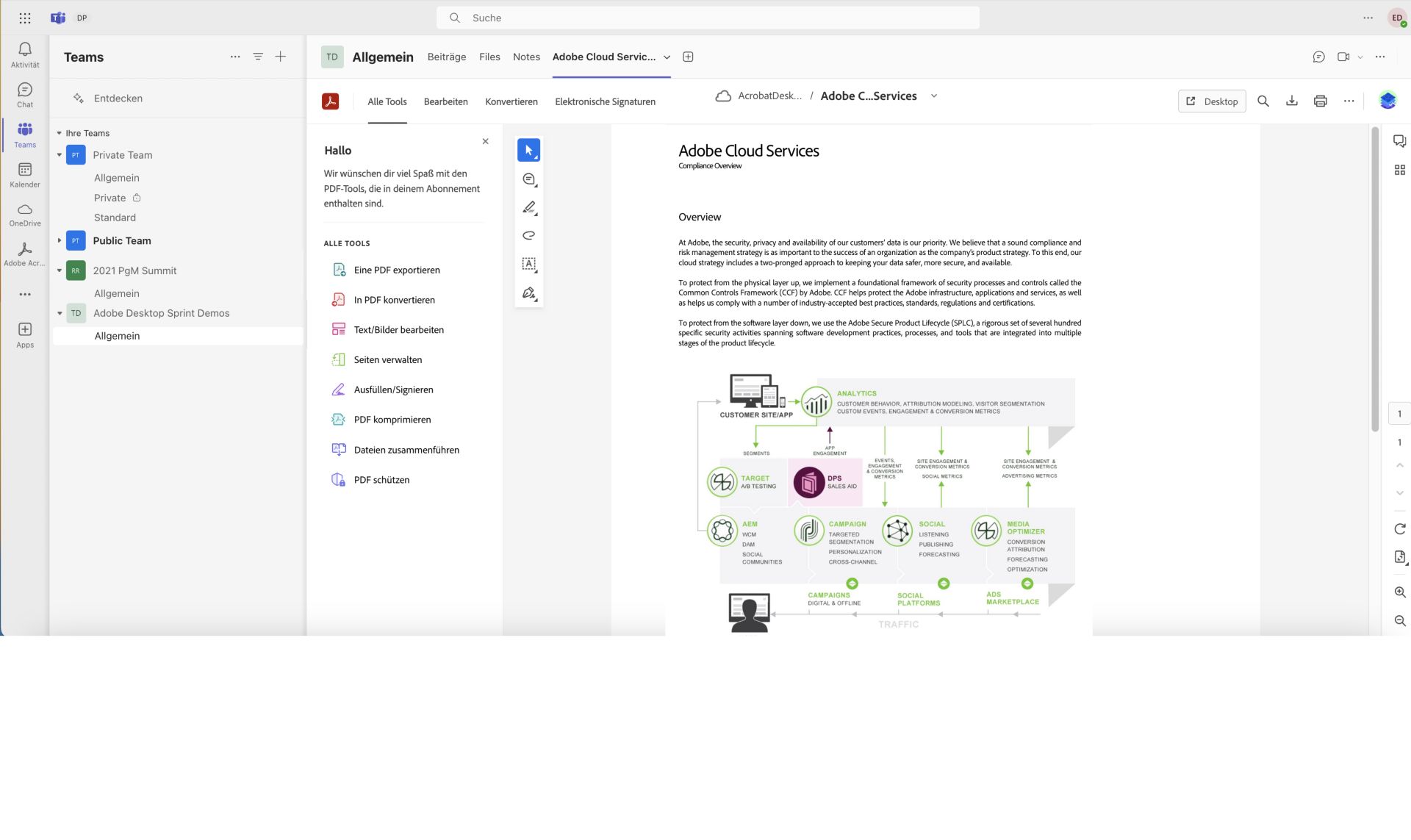Open the Bearbeiten menu tab
Image resolution: width=1411 pixels, height=840 pixels.
coord(445,101)
